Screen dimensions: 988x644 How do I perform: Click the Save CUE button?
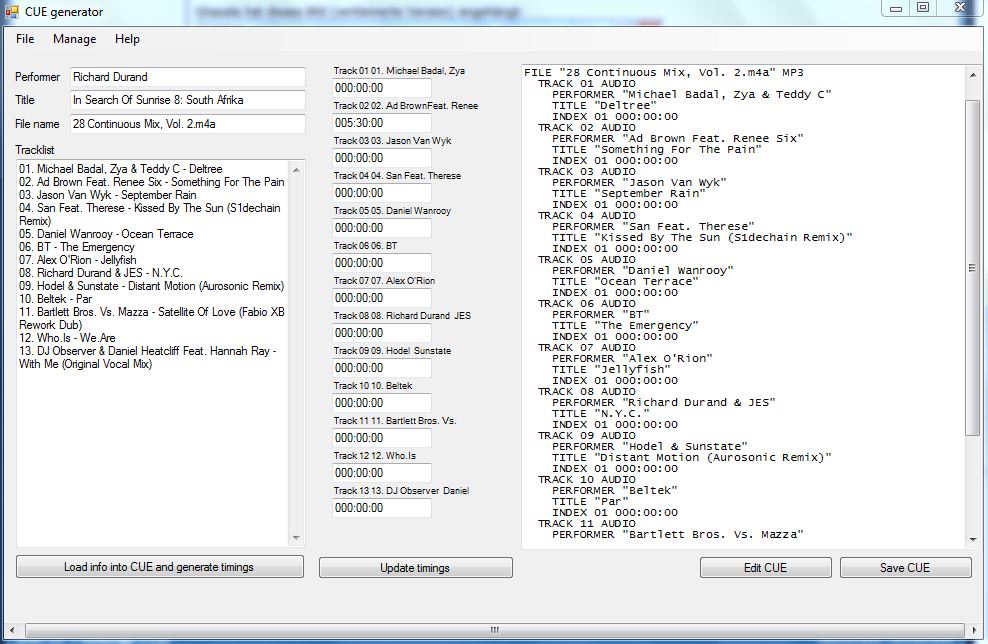pos(905,567)
